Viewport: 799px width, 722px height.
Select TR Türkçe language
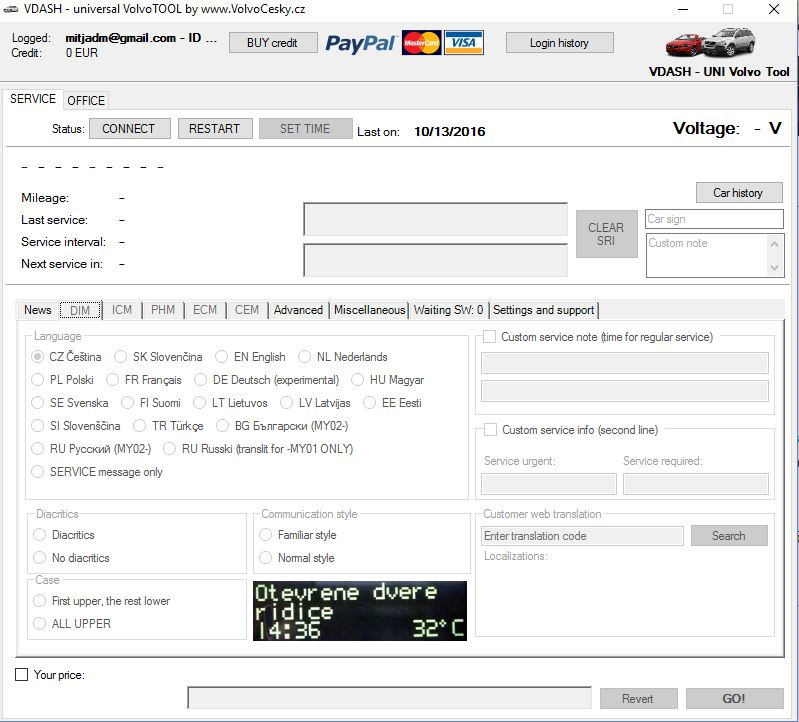[168, 425]
